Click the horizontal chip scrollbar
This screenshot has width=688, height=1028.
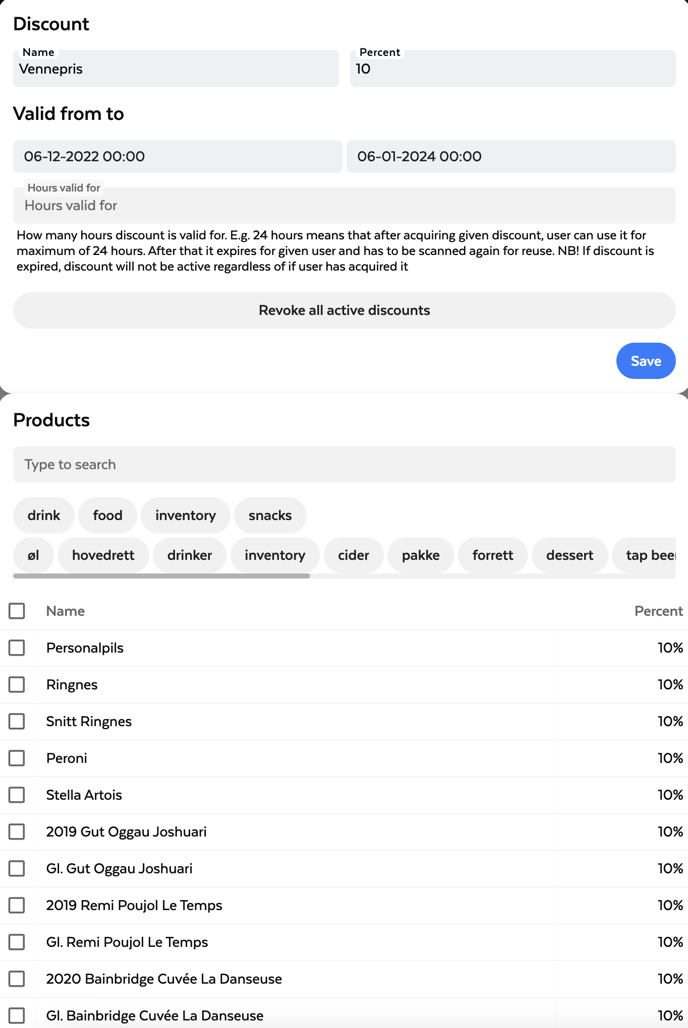pyautogui.click(x=162, y=576)
